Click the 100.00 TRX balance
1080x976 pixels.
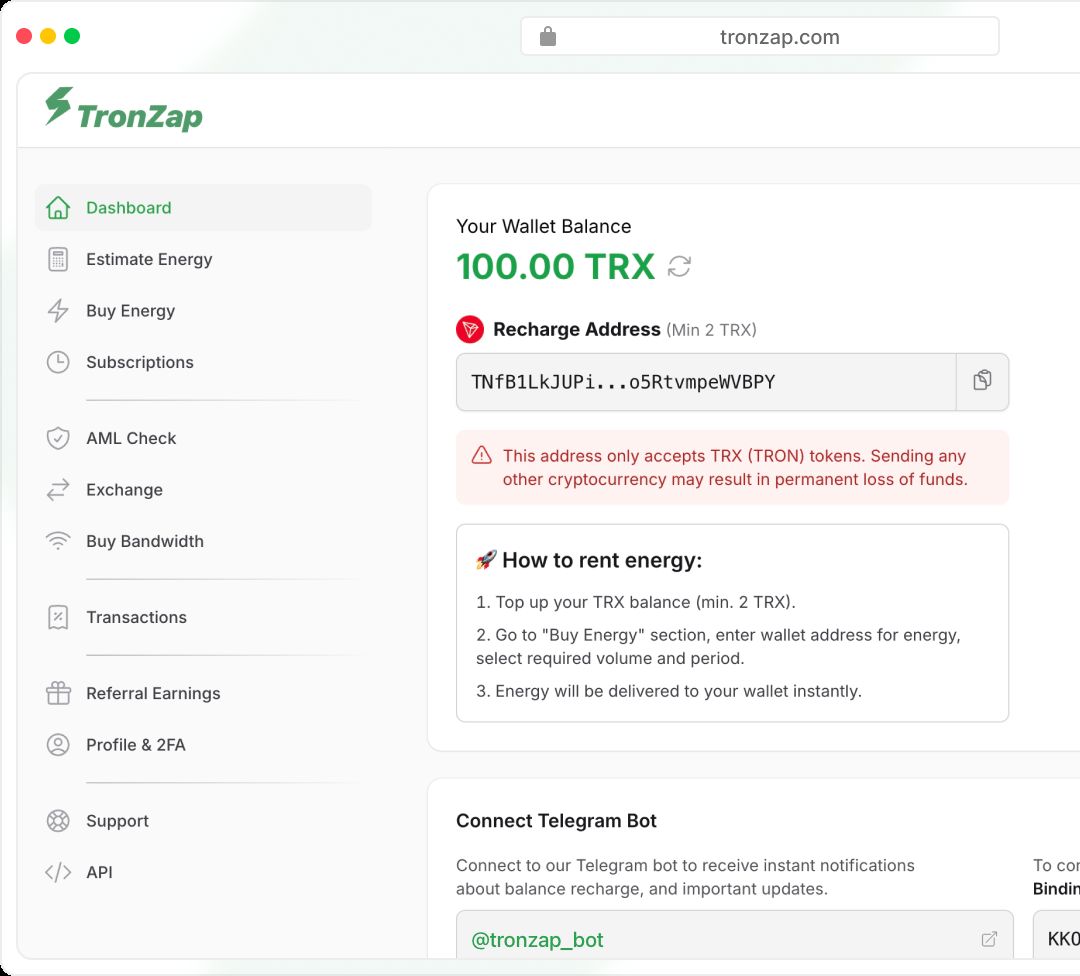(555, 267)
